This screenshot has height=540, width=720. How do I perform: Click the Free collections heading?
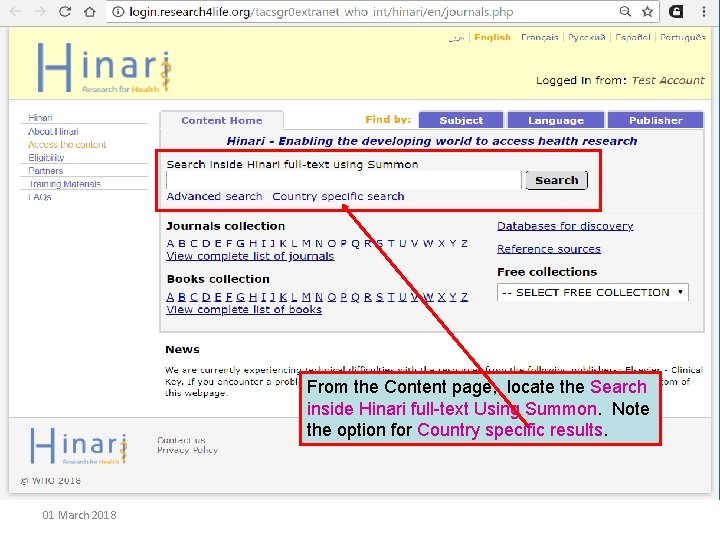[547, 272]
